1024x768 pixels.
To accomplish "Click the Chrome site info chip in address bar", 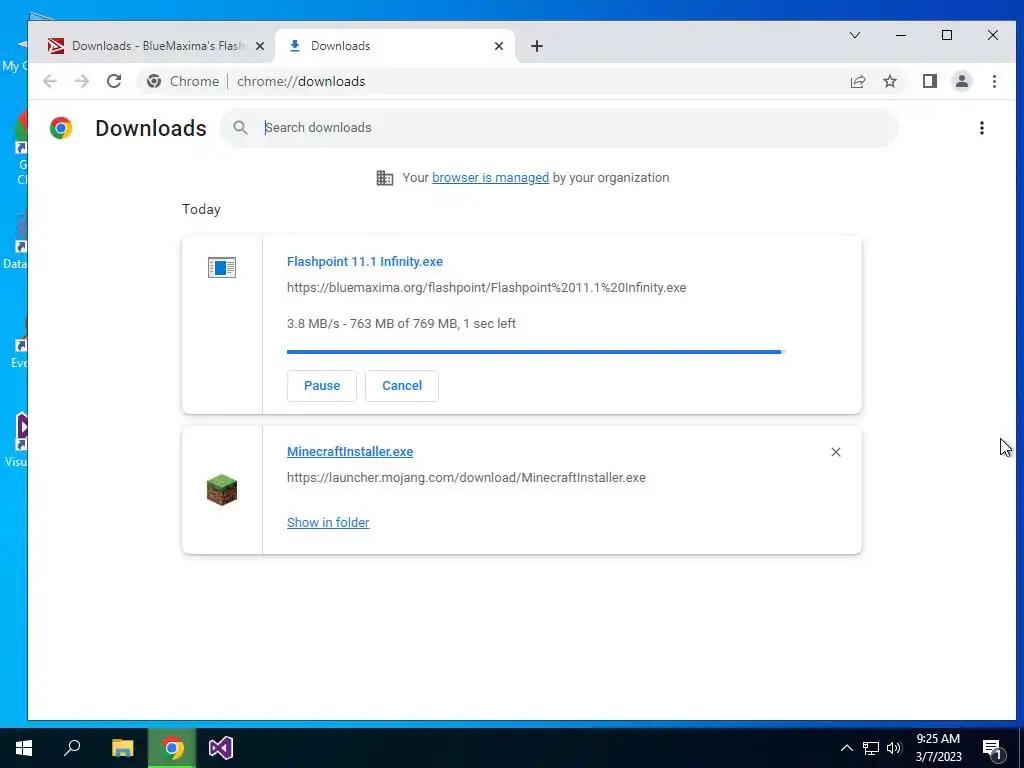I will (182, 81).
